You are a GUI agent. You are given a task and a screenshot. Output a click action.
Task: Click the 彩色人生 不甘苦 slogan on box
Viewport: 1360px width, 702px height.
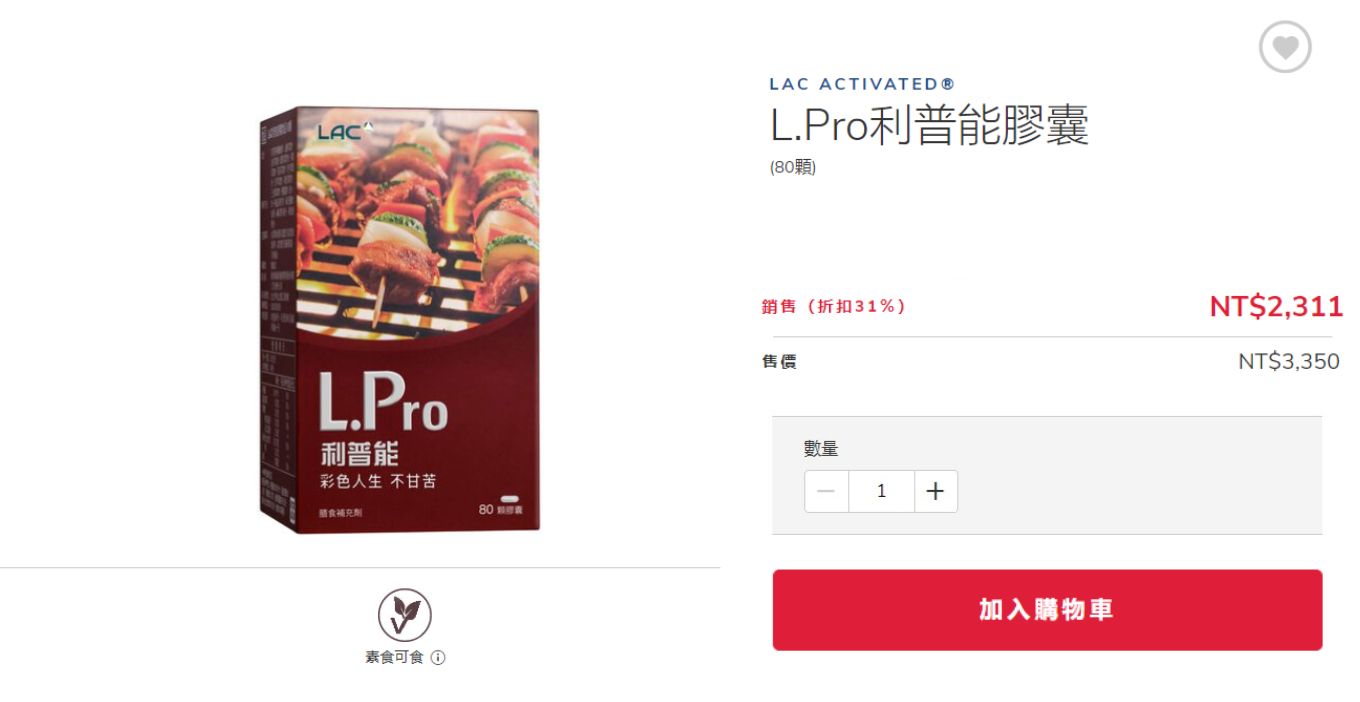click(x=378, y=481)
